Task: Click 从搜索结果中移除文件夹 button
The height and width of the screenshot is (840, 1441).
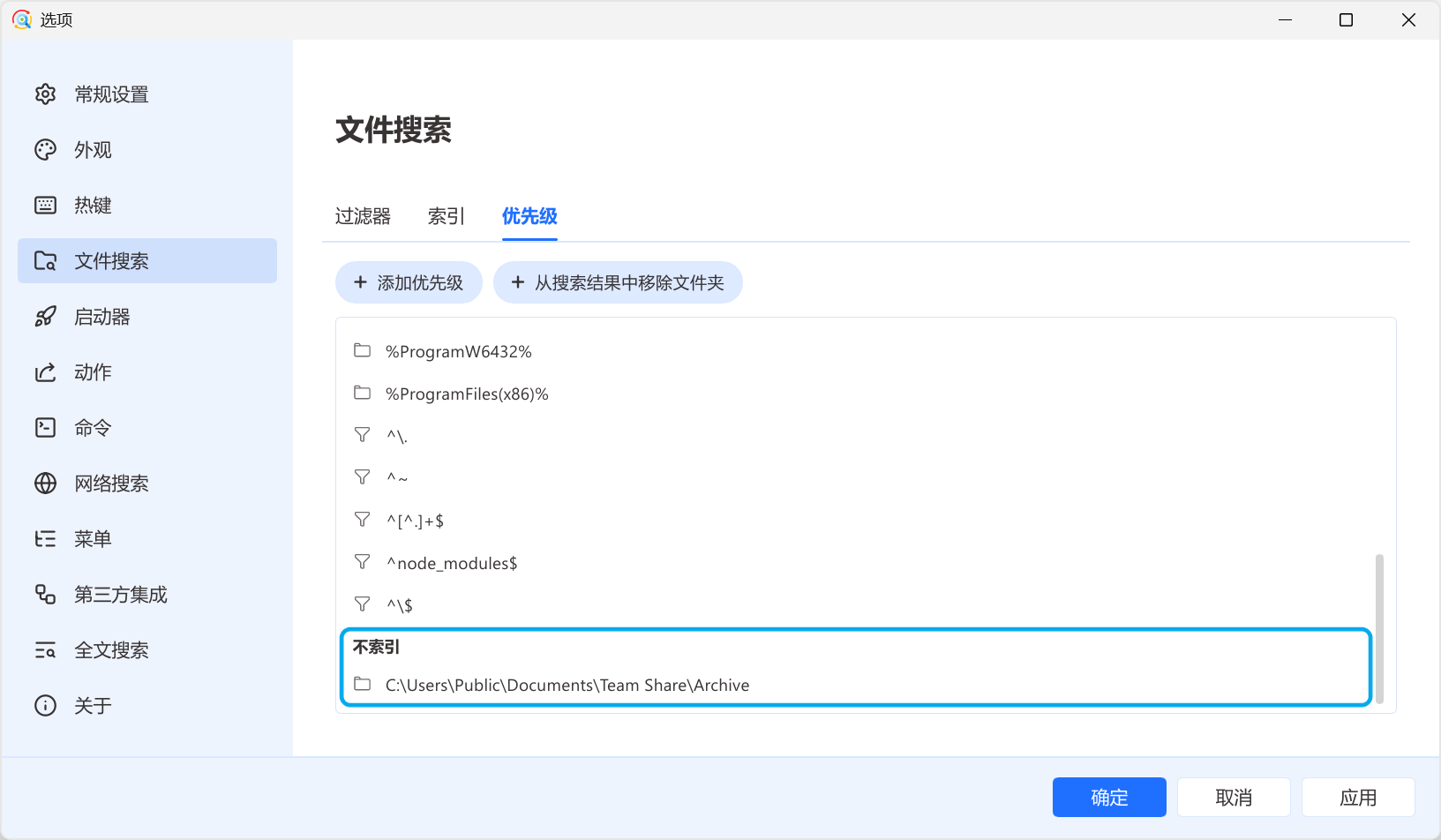Action: (618, 282)
